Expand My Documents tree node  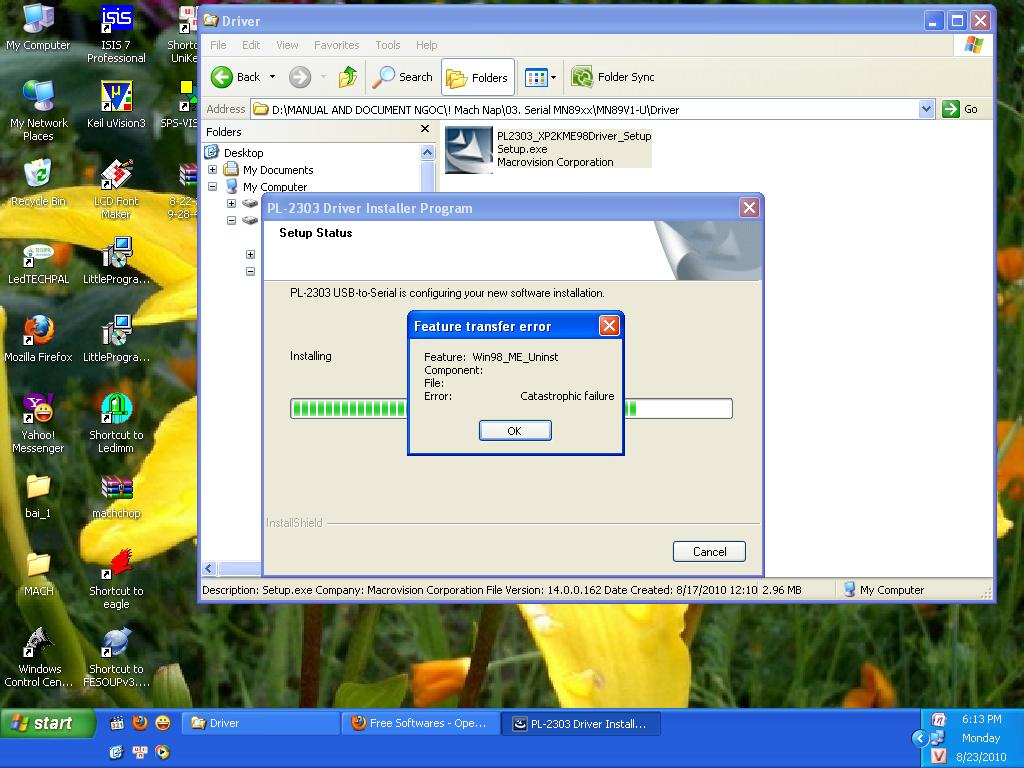click(212, 170)
